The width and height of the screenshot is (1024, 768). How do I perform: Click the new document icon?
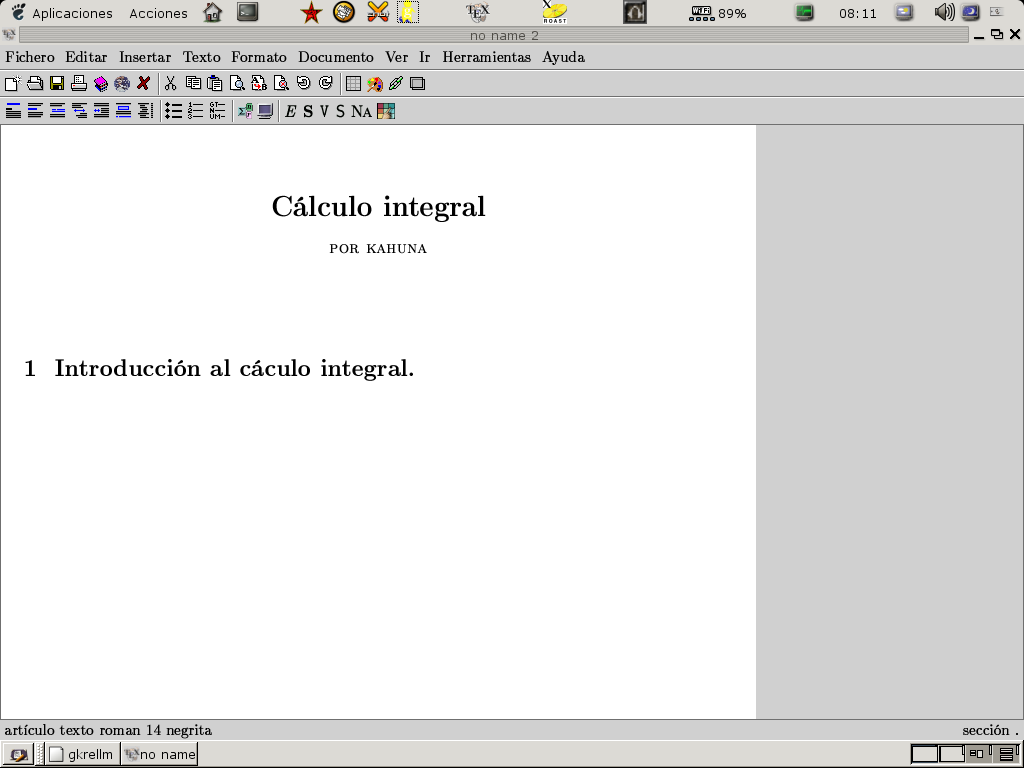12,84
